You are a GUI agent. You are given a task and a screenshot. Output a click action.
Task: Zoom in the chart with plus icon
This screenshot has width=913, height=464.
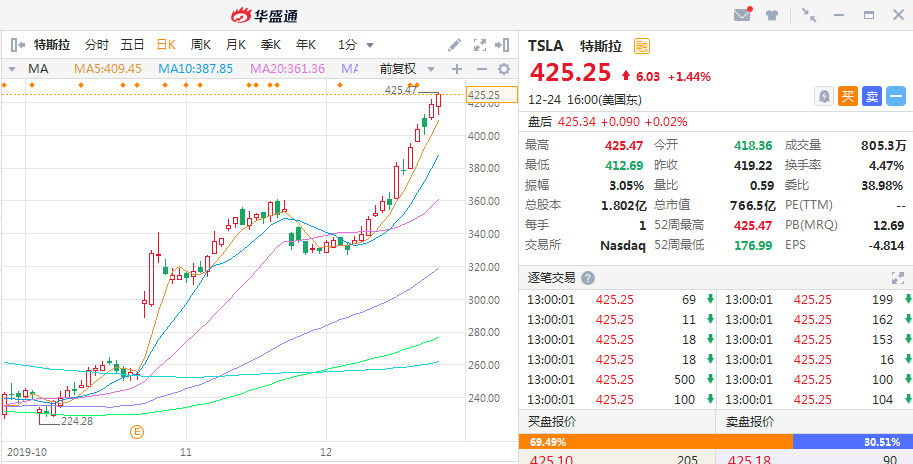click(457, 69)
